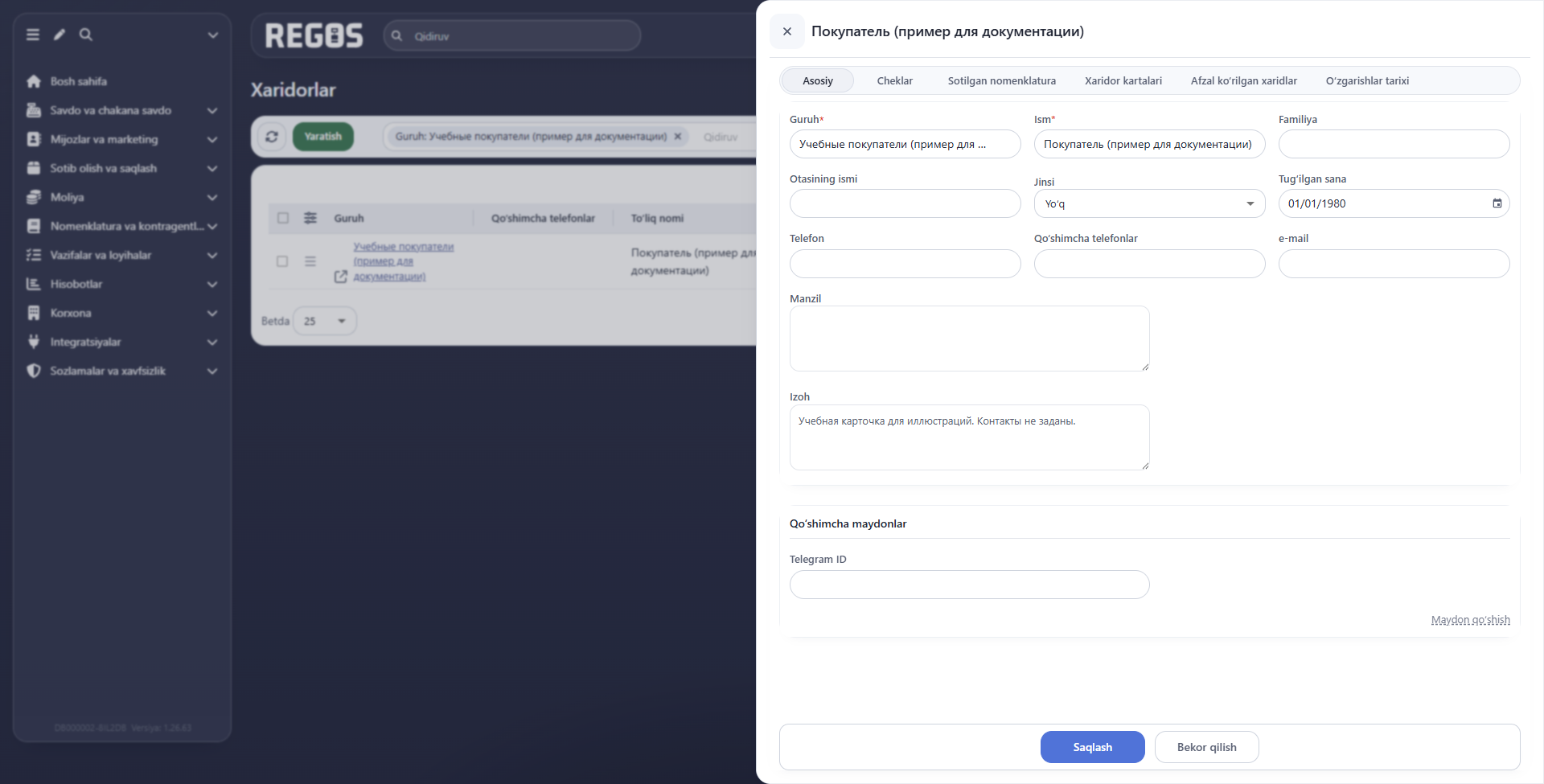Click the Bosh sahifa home icon
The height and width of the screenshot is (784, 1544).
34,81
